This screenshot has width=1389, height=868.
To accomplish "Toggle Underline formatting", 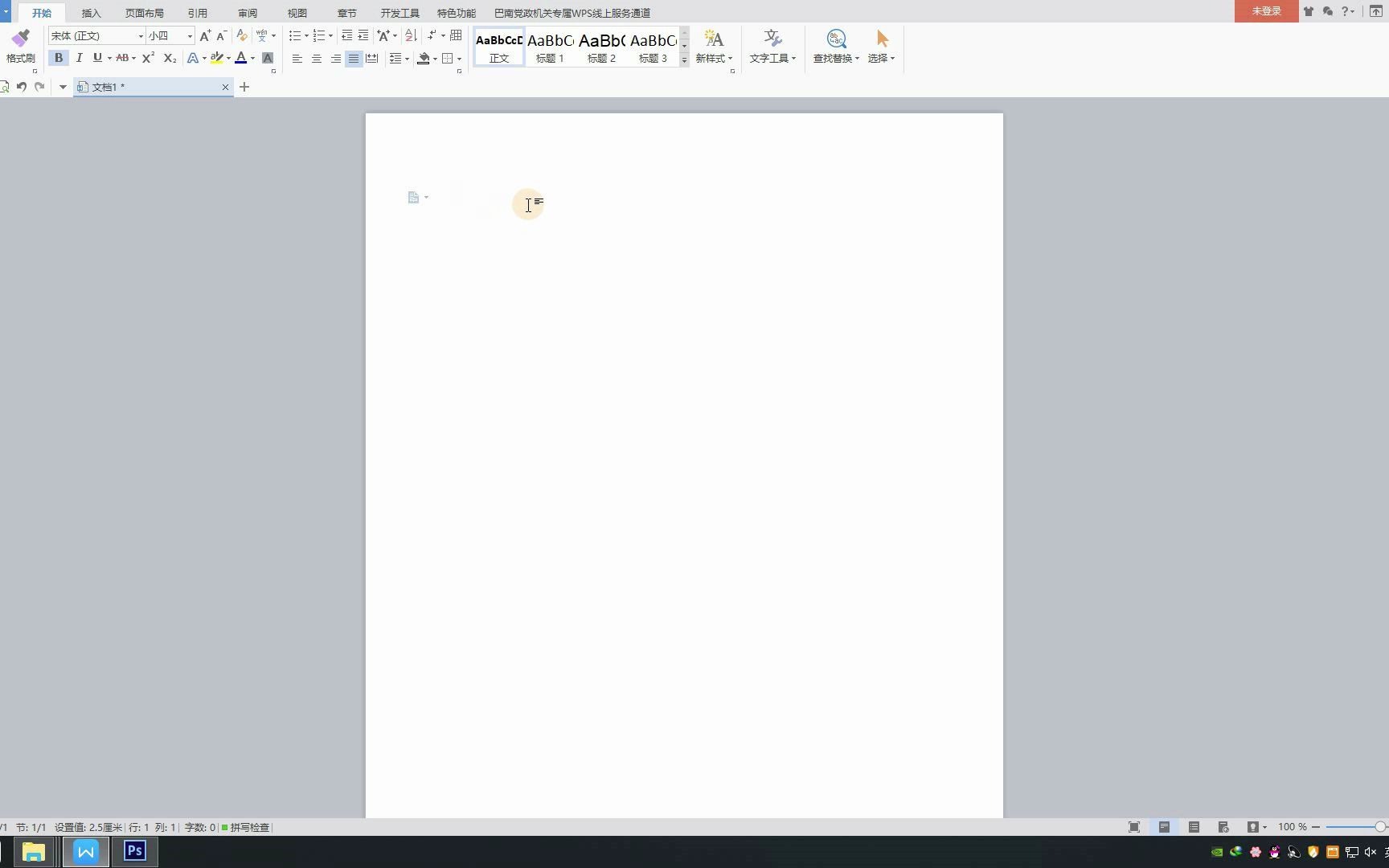I will click(x=97, y=58).
